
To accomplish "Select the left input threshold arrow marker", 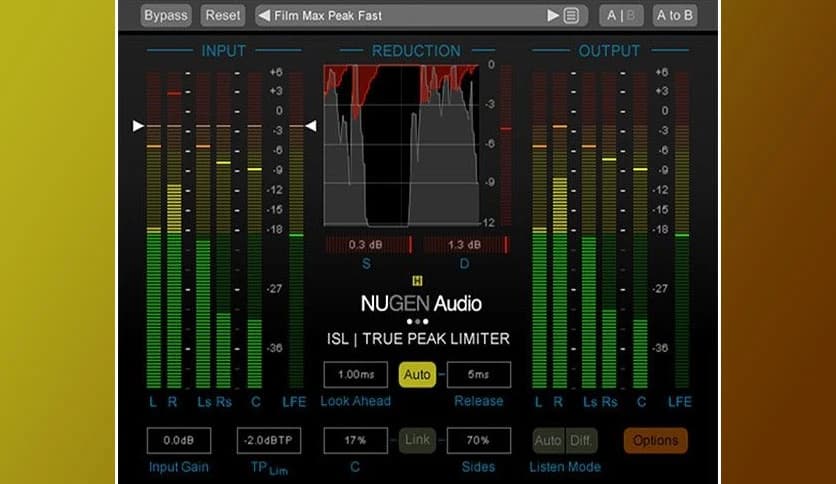I will tap(138, 126).
